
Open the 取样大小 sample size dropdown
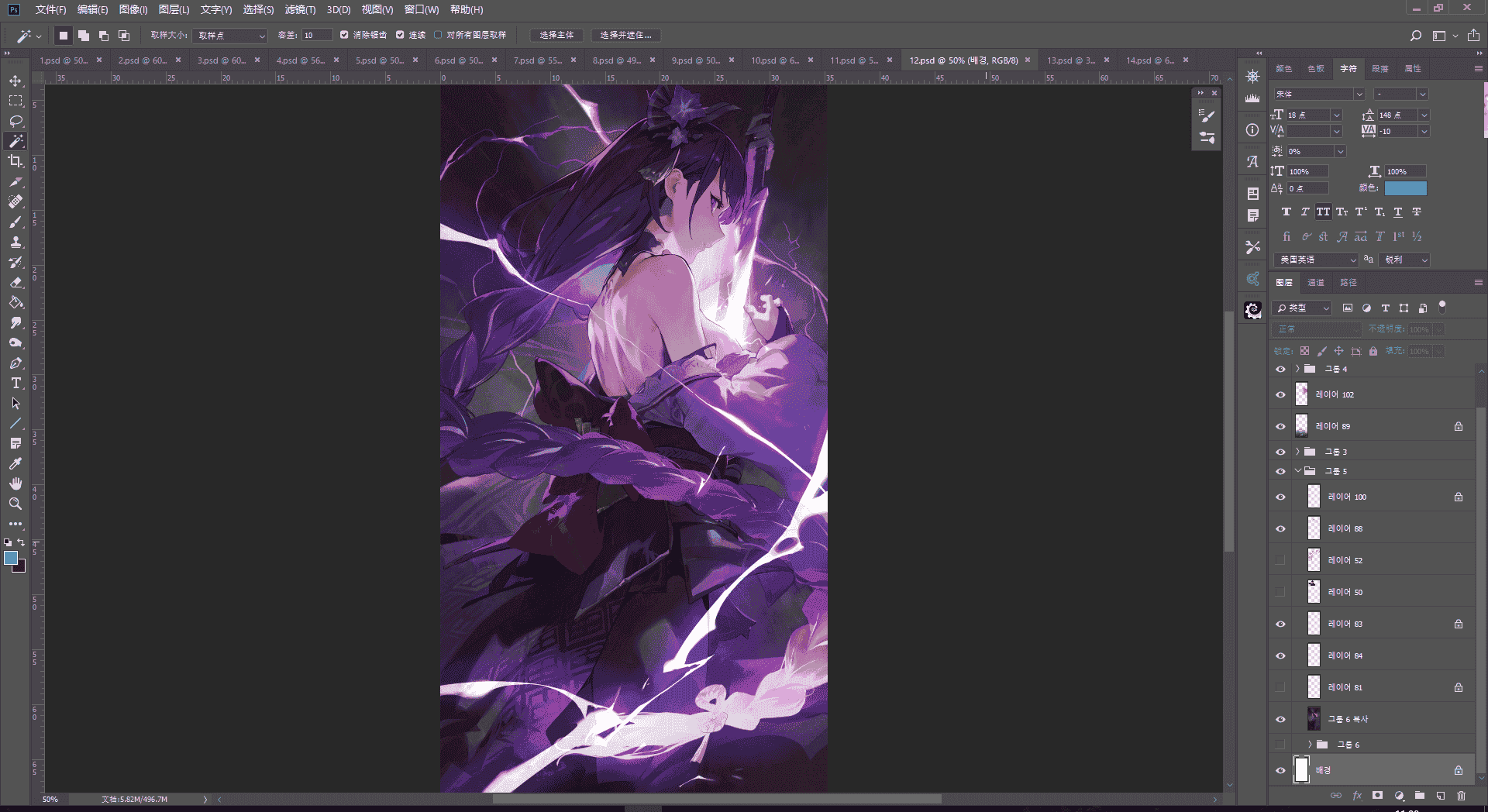(230, 35)
